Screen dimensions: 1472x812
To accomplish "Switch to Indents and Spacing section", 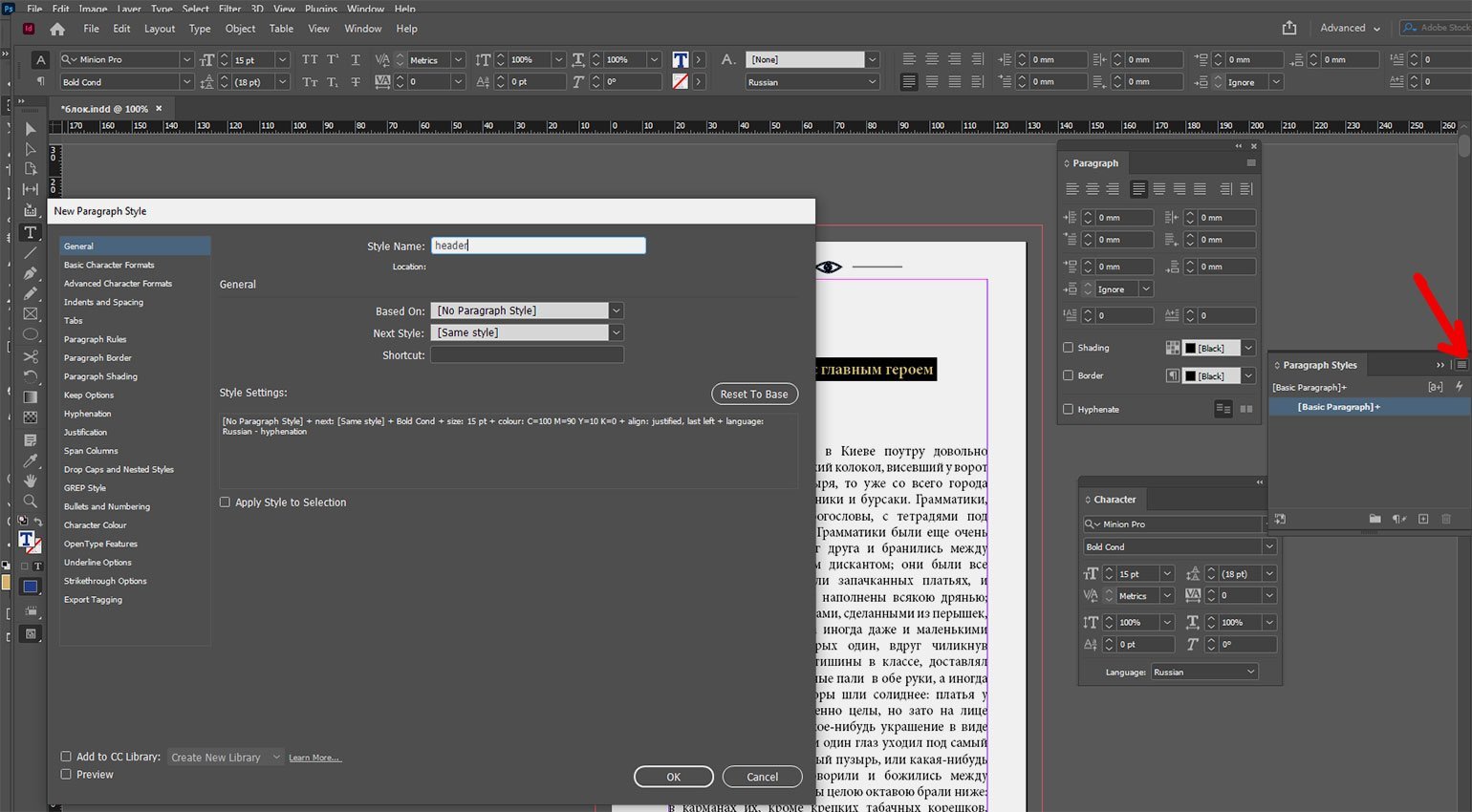I will [103, 302].
